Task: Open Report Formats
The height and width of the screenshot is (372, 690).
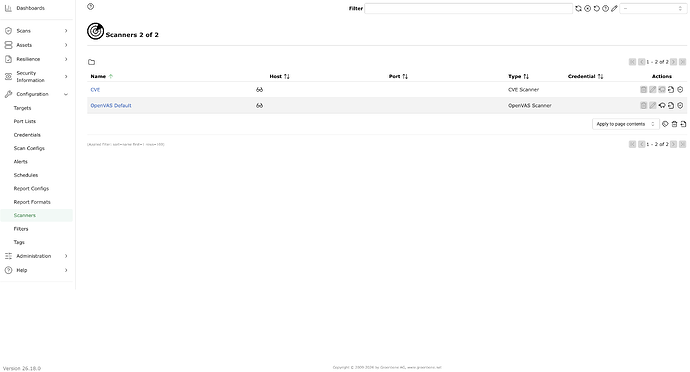Action: click(32, 202)
